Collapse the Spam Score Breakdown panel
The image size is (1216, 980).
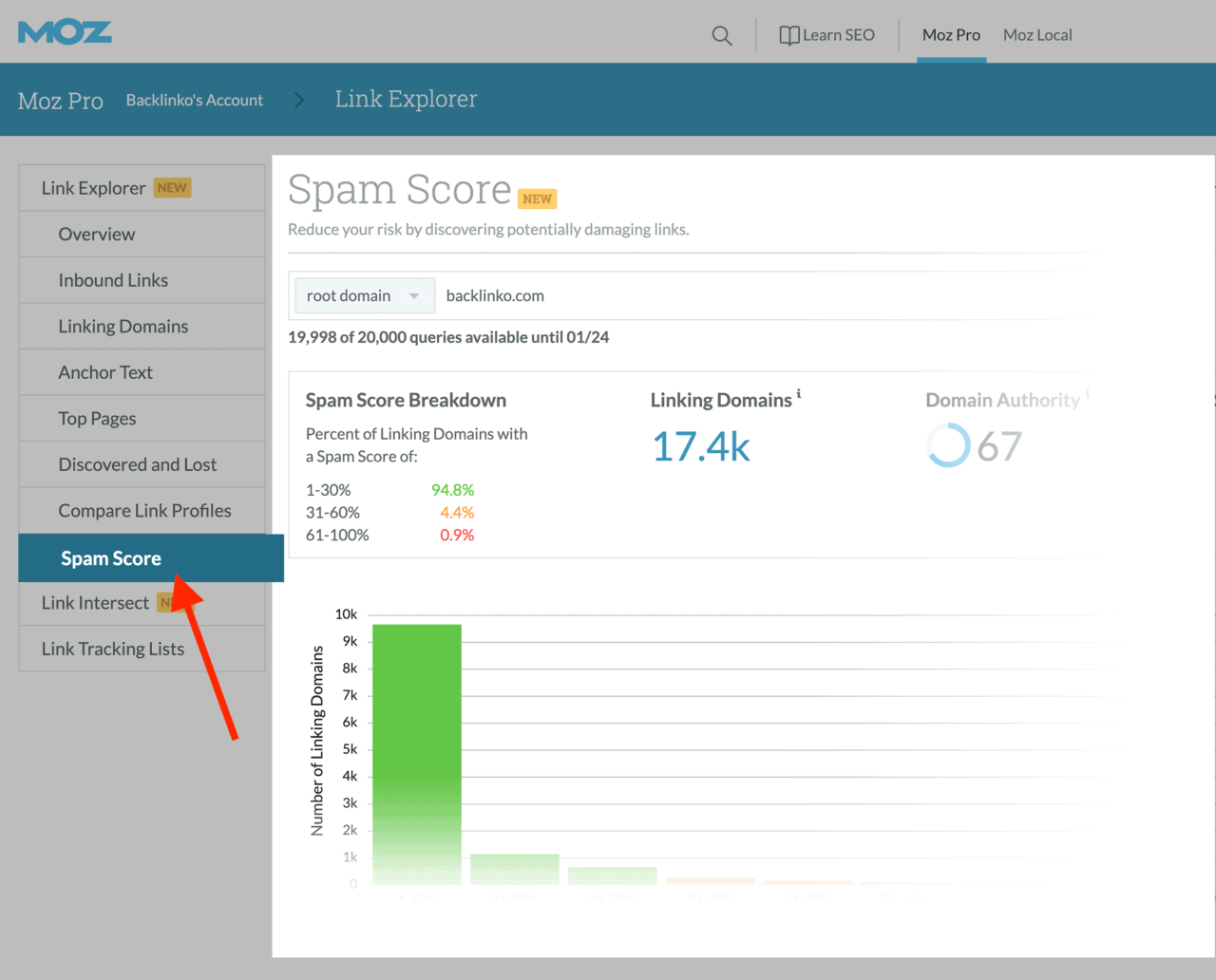tap(406, 400)
